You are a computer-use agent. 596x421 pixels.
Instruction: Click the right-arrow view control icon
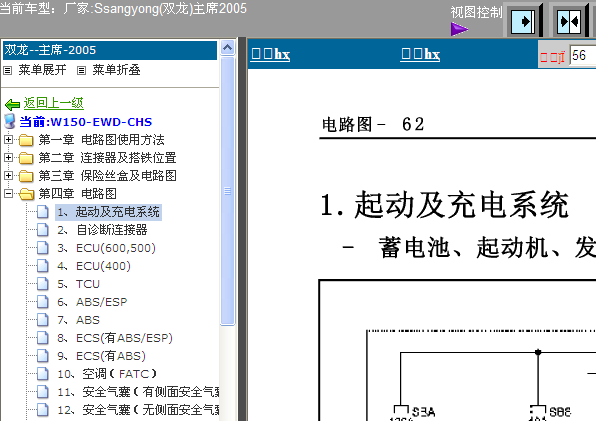point(524,22)
